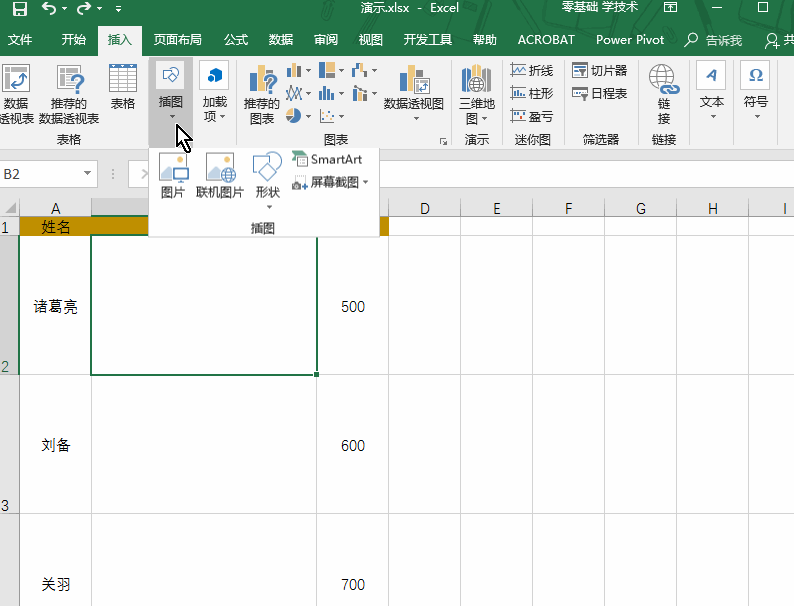Click the Name Box showing B2
The image size is (794, 606).
click(41, 174)
